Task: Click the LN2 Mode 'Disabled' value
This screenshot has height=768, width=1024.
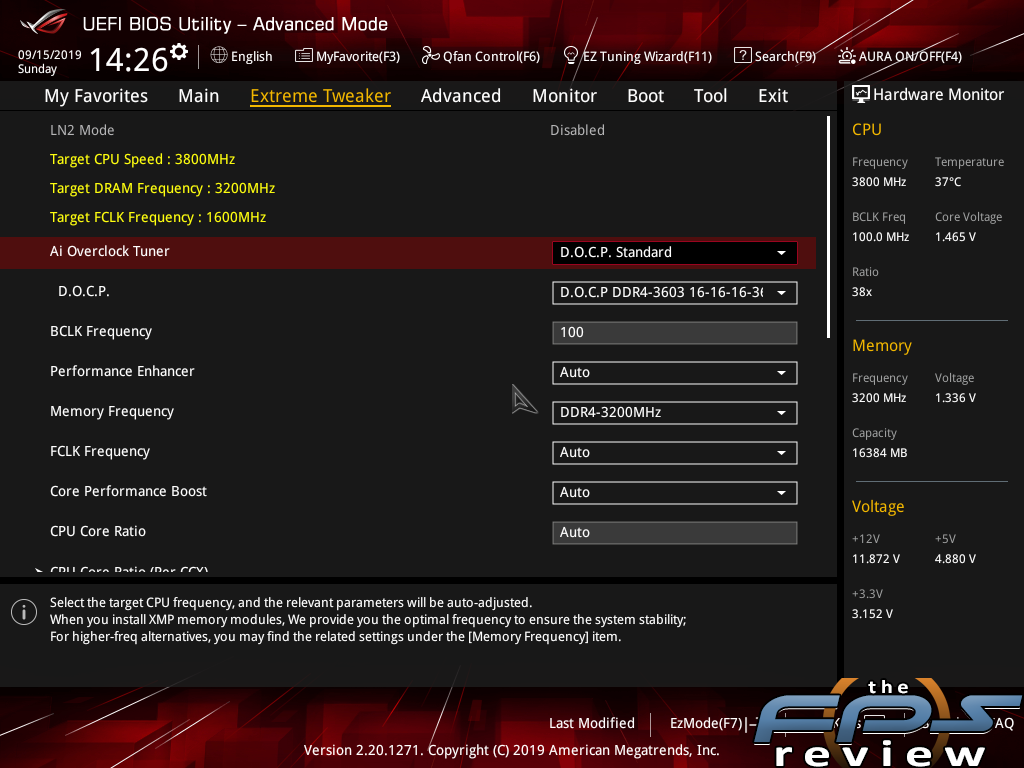Action: 577,130
